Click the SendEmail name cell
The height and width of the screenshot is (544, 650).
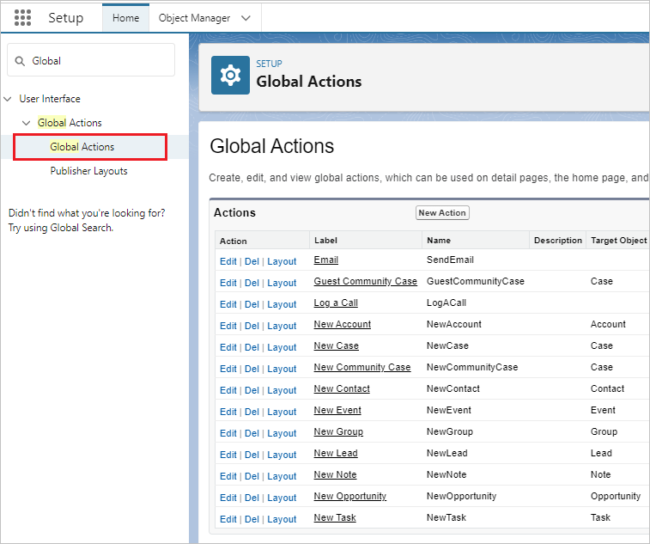tap(450, 260)
